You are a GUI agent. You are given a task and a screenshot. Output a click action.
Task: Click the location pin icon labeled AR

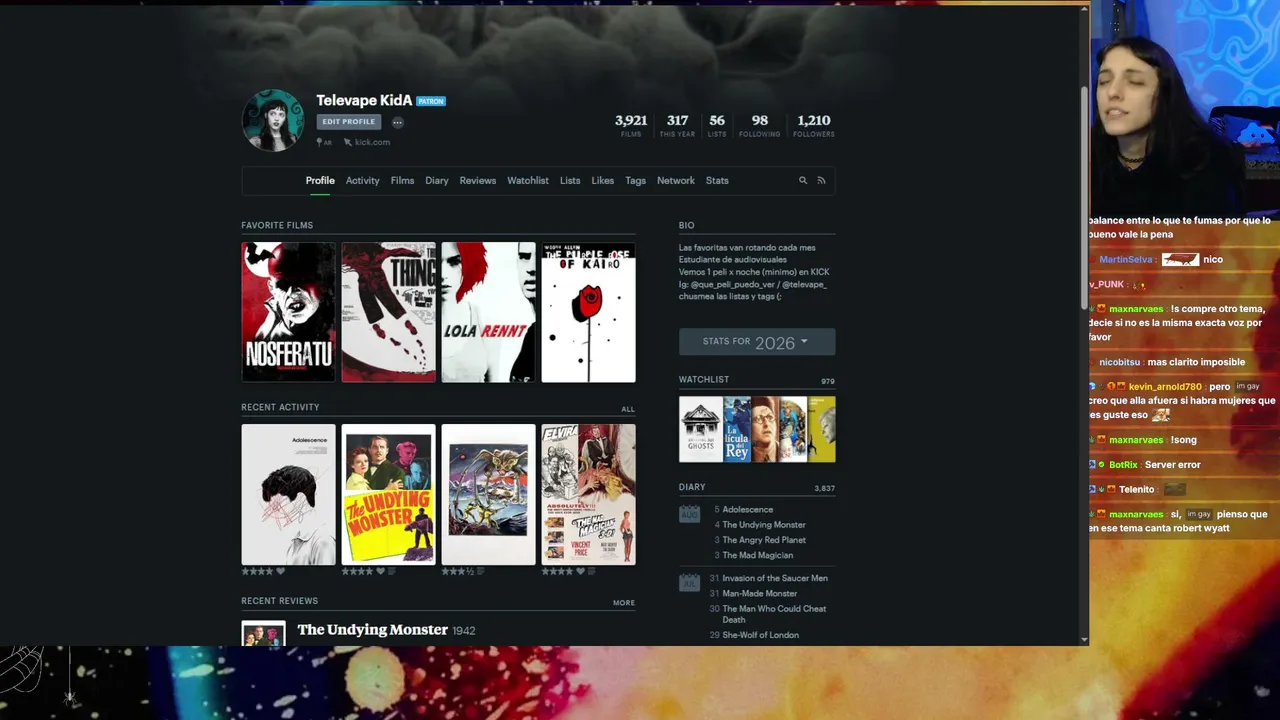(x=320, y=142)
